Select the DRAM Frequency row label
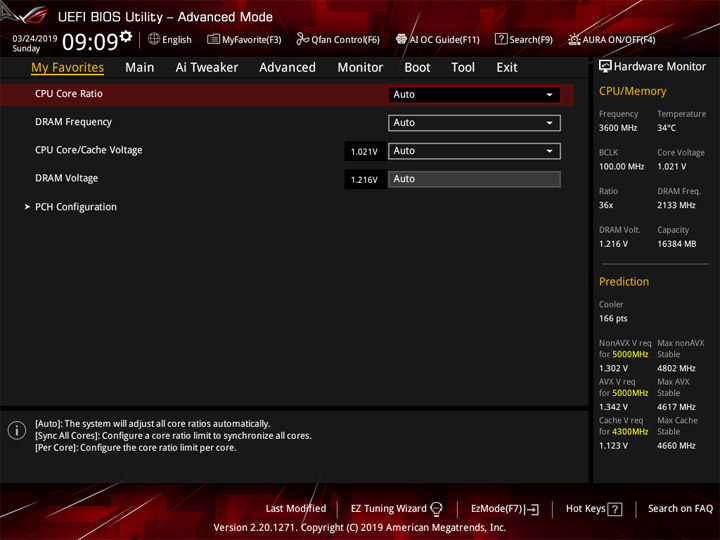The width and height of the screenshot is (720, 540). point(73,122)
